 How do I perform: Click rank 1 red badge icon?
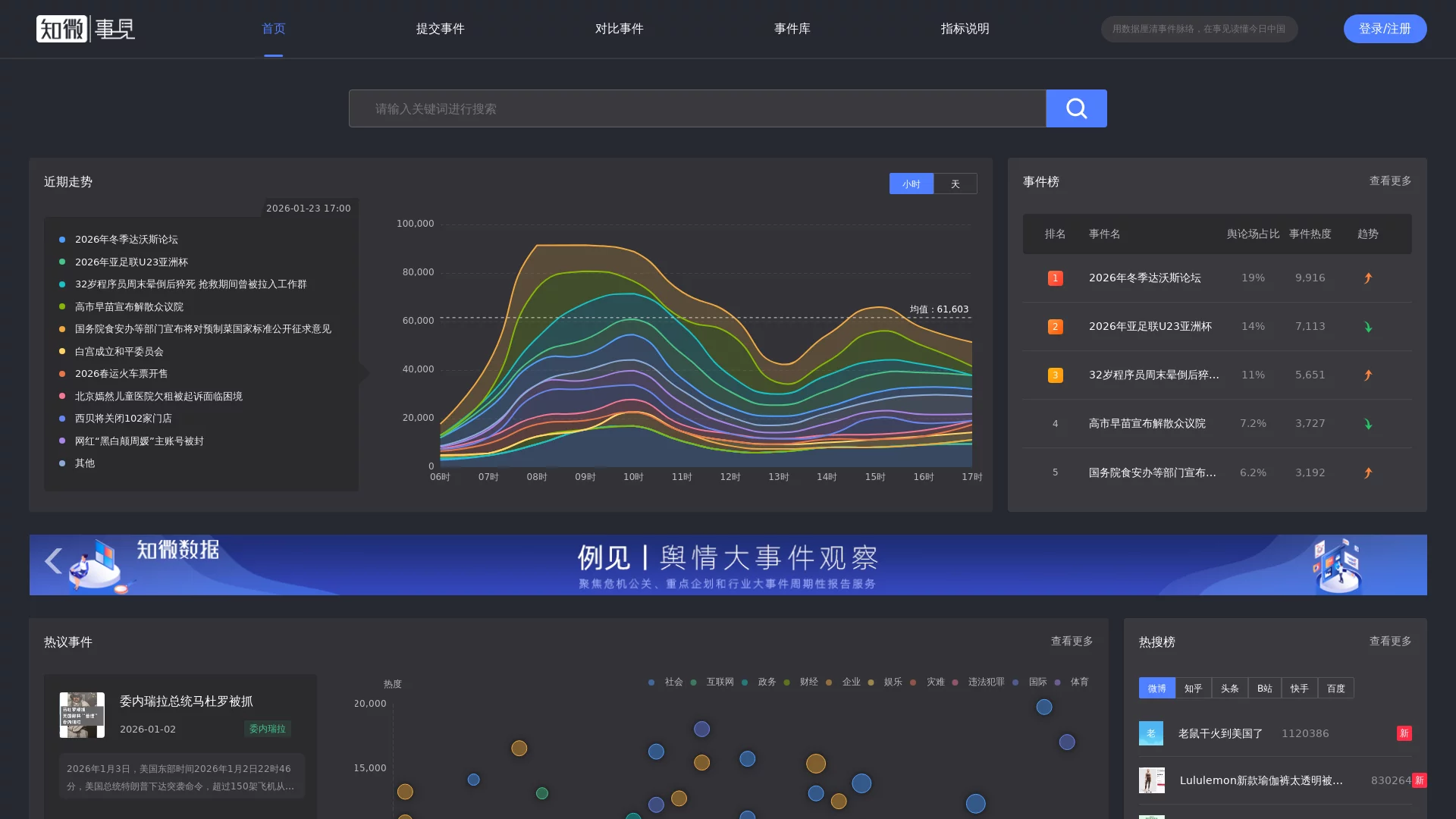[x=1055, y=278]
